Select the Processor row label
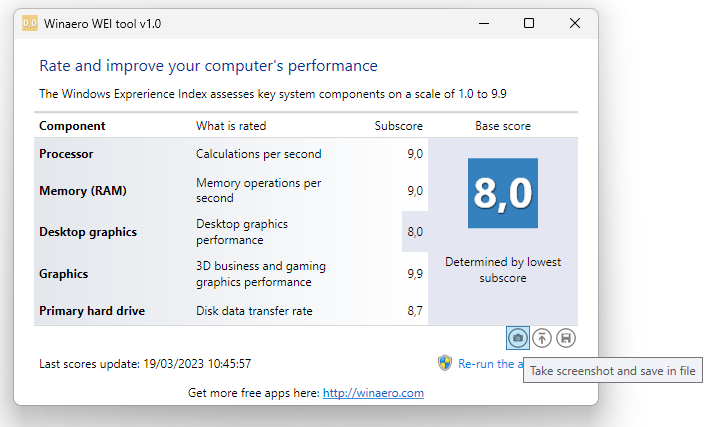This screenshot has width=708, height=427. point(66,154)
